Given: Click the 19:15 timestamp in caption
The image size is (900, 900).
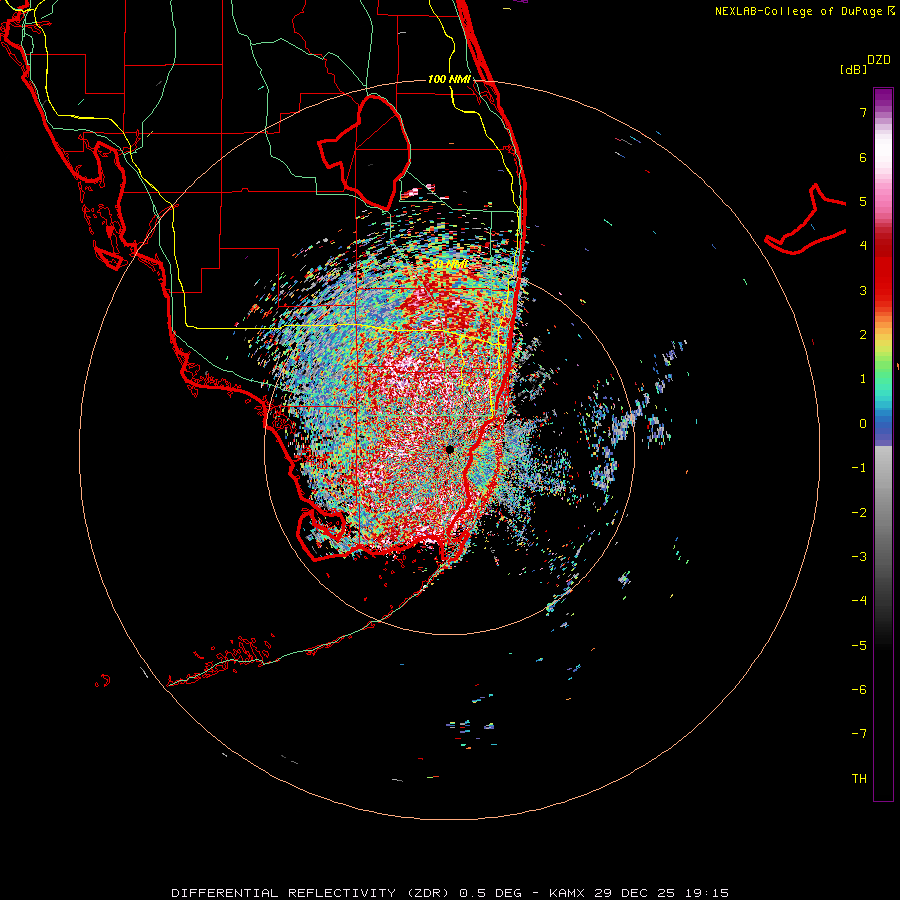Looking at the screenshot, I should 707,893.
